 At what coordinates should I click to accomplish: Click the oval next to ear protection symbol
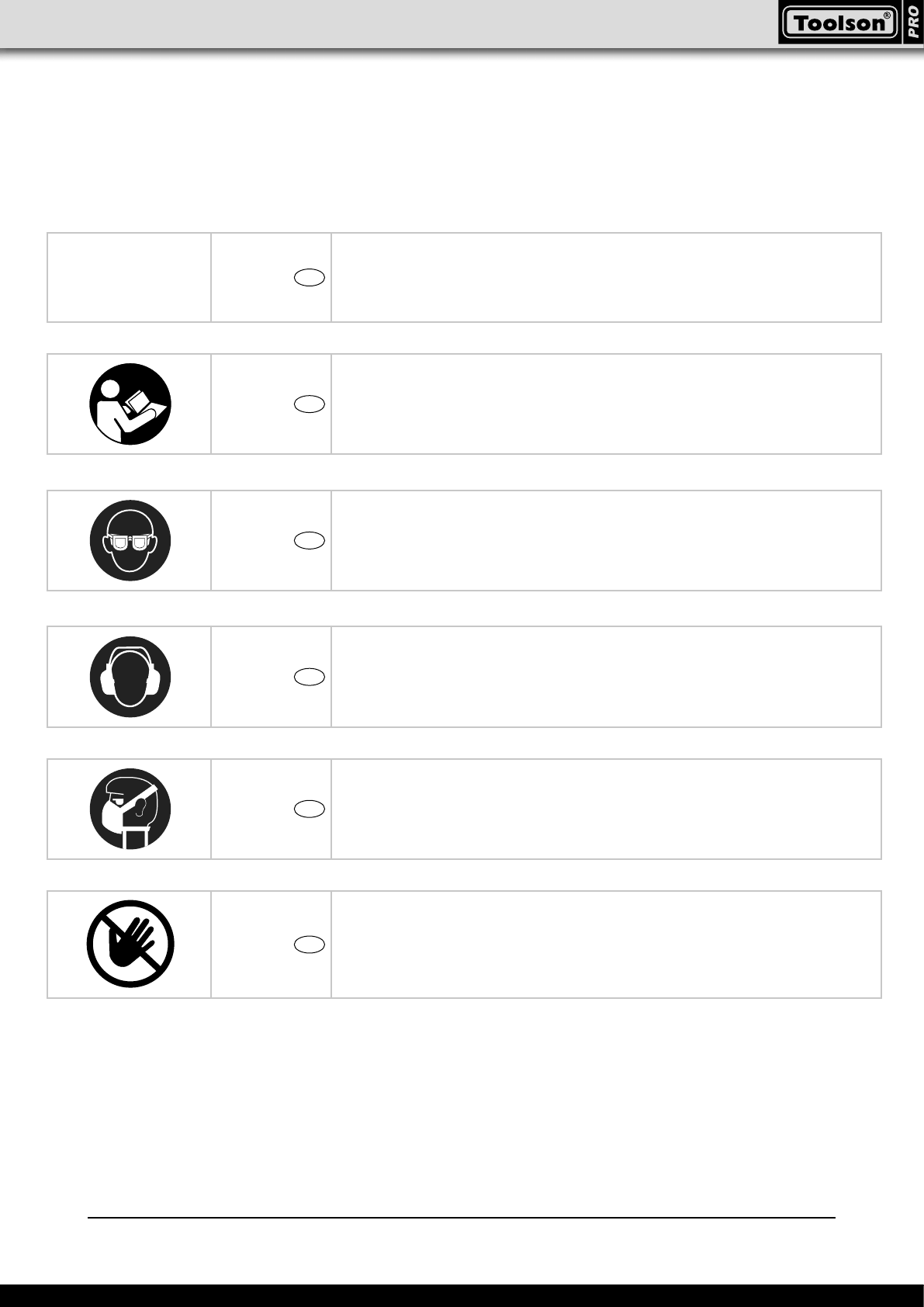[x=310, y=677]
